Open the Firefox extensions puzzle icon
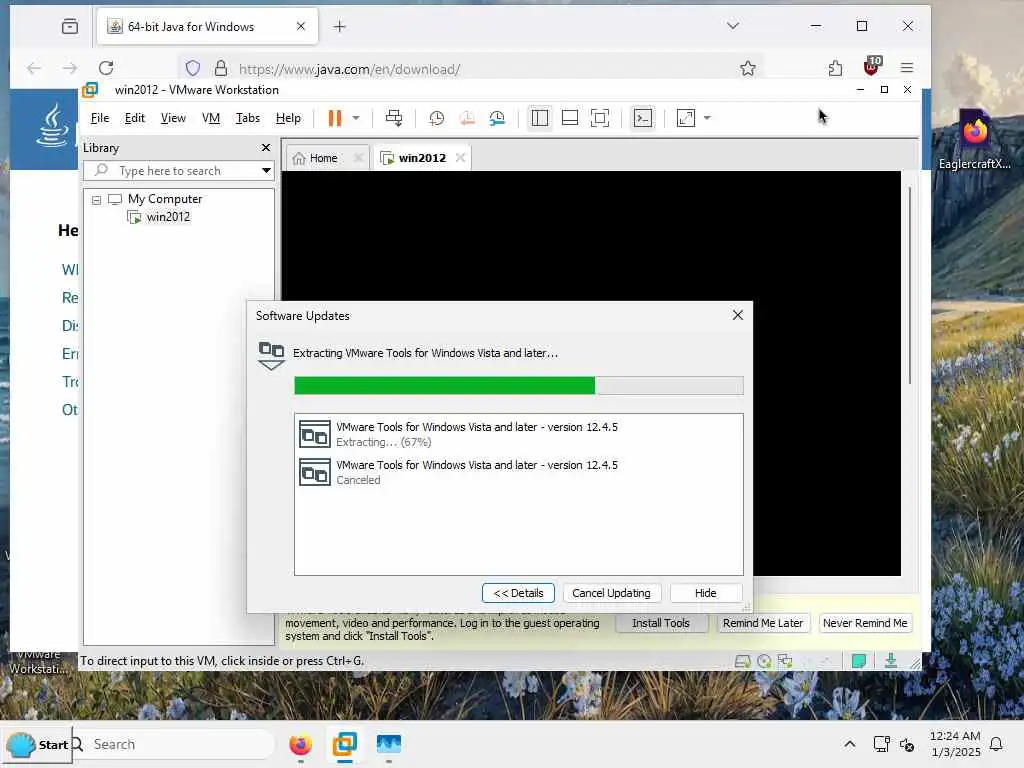The image size is (1024, 768). [835, 68]
